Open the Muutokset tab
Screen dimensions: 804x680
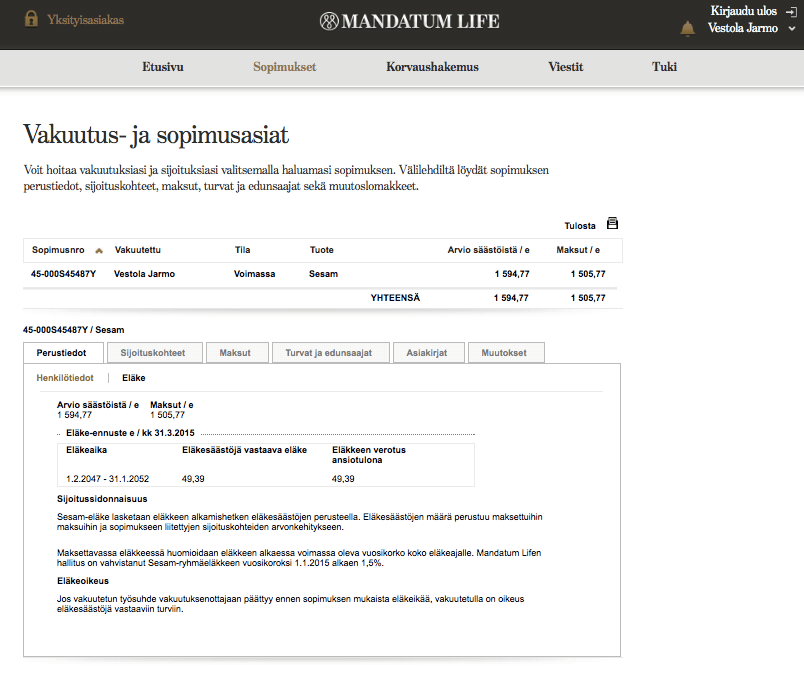pyautogui.click(x=506, y=353)
